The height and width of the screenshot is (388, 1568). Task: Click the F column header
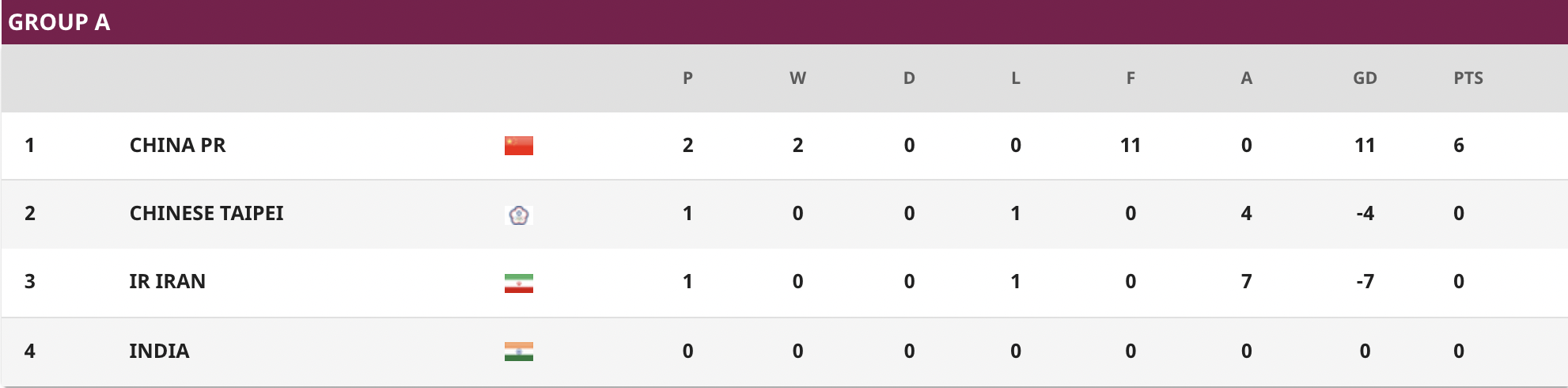tap(1131, 78)
